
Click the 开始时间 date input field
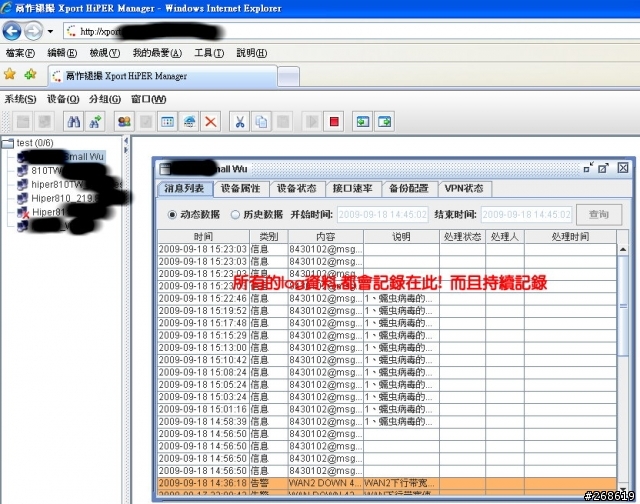point(383,215)
